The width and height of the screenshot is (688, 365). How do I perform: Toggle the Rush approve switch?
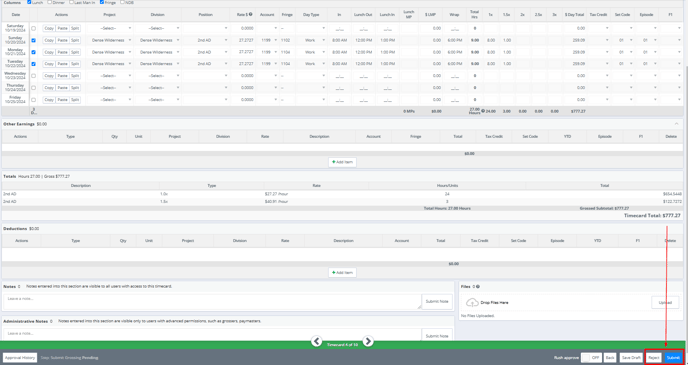591,358
